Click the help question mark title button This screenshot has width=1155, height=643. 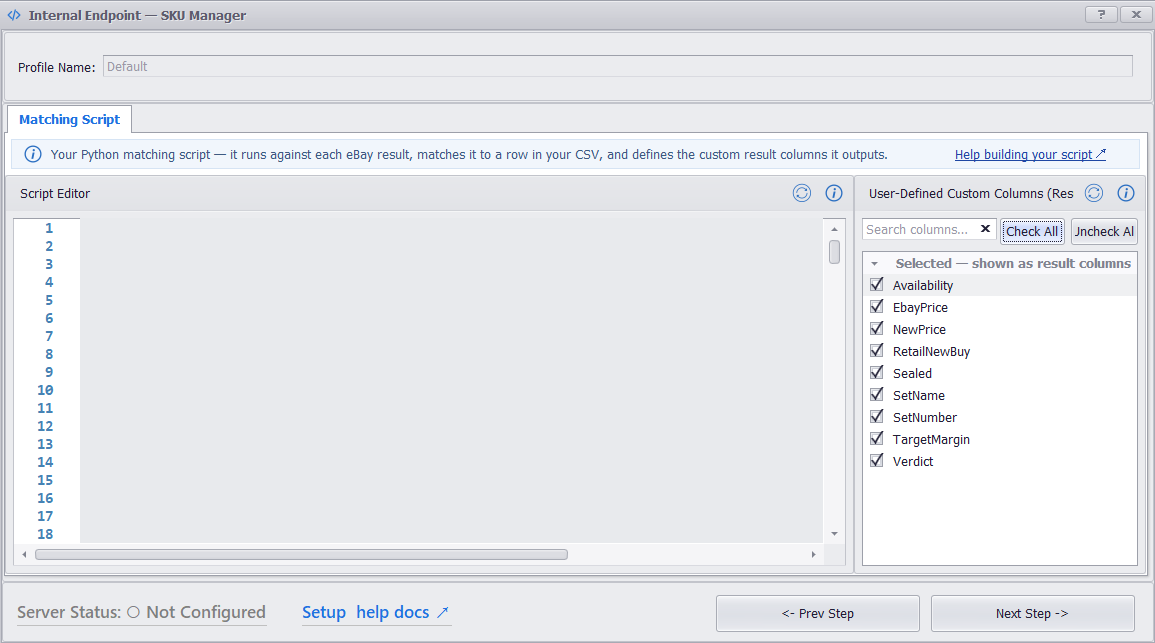pos(1101,15)
